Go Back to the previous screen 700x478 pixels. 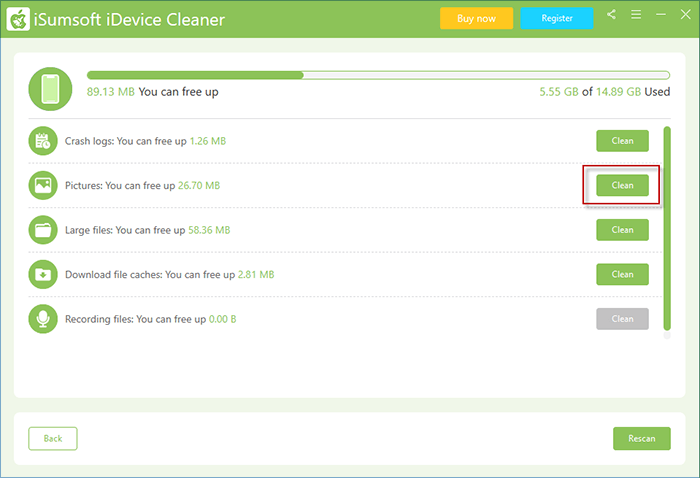pyautogui.click(x=53, y=439)
